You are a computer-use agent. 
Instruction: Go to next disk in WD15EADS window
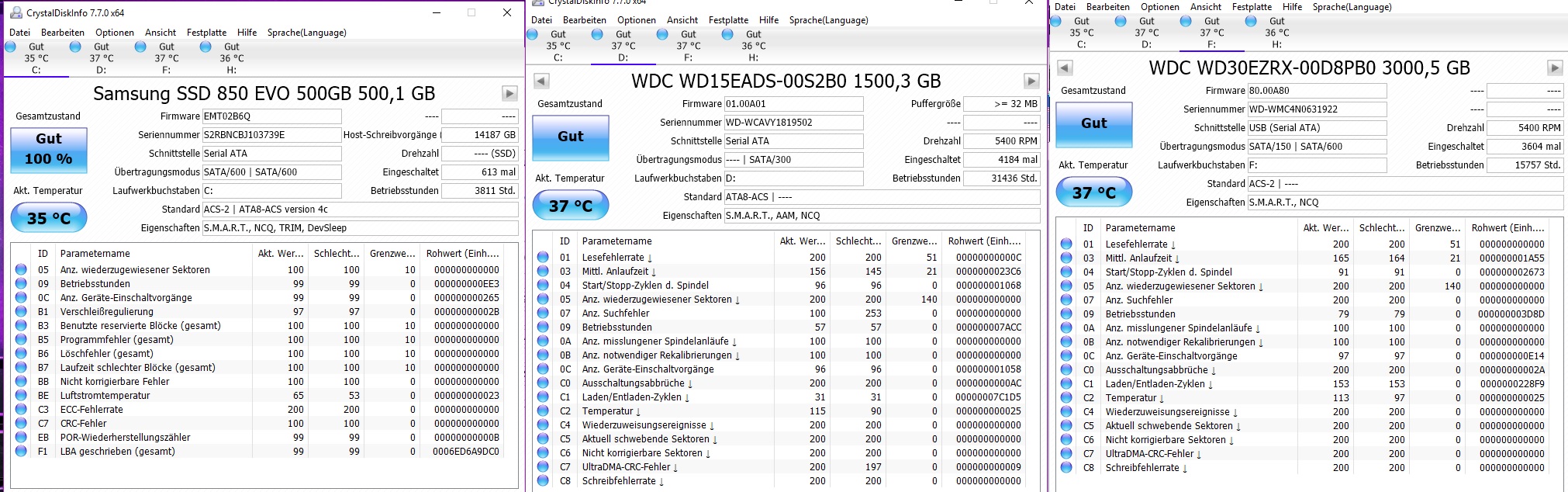pyautogui.click(x=1031, y=81)
